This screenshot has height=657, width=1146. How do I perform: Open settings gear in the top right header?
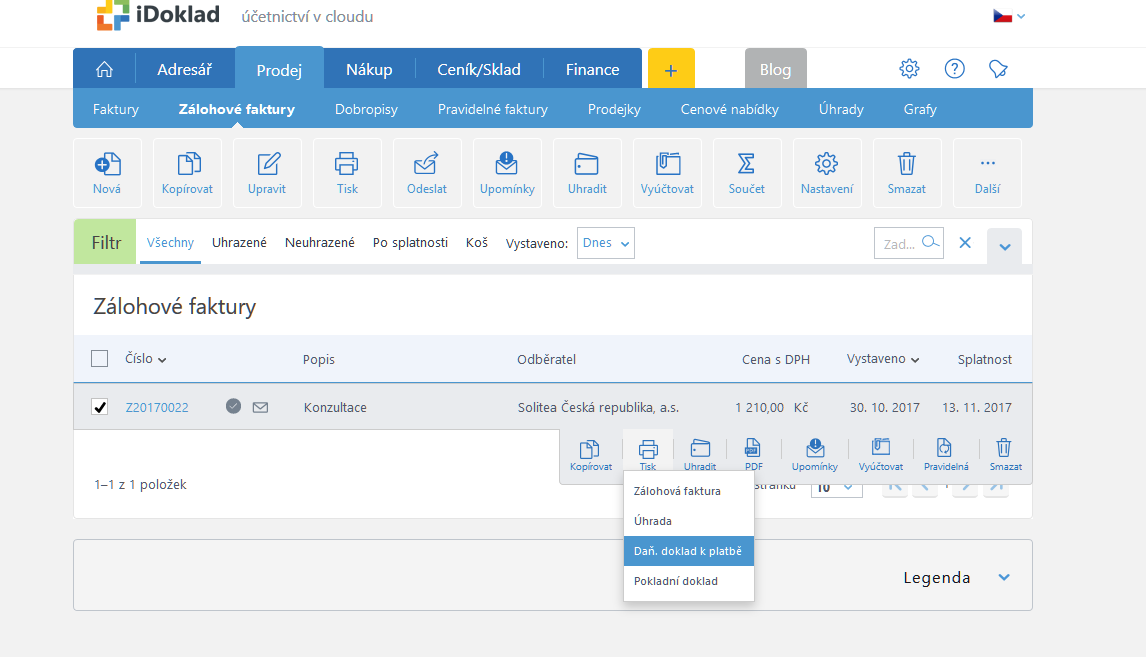[909, 69]
